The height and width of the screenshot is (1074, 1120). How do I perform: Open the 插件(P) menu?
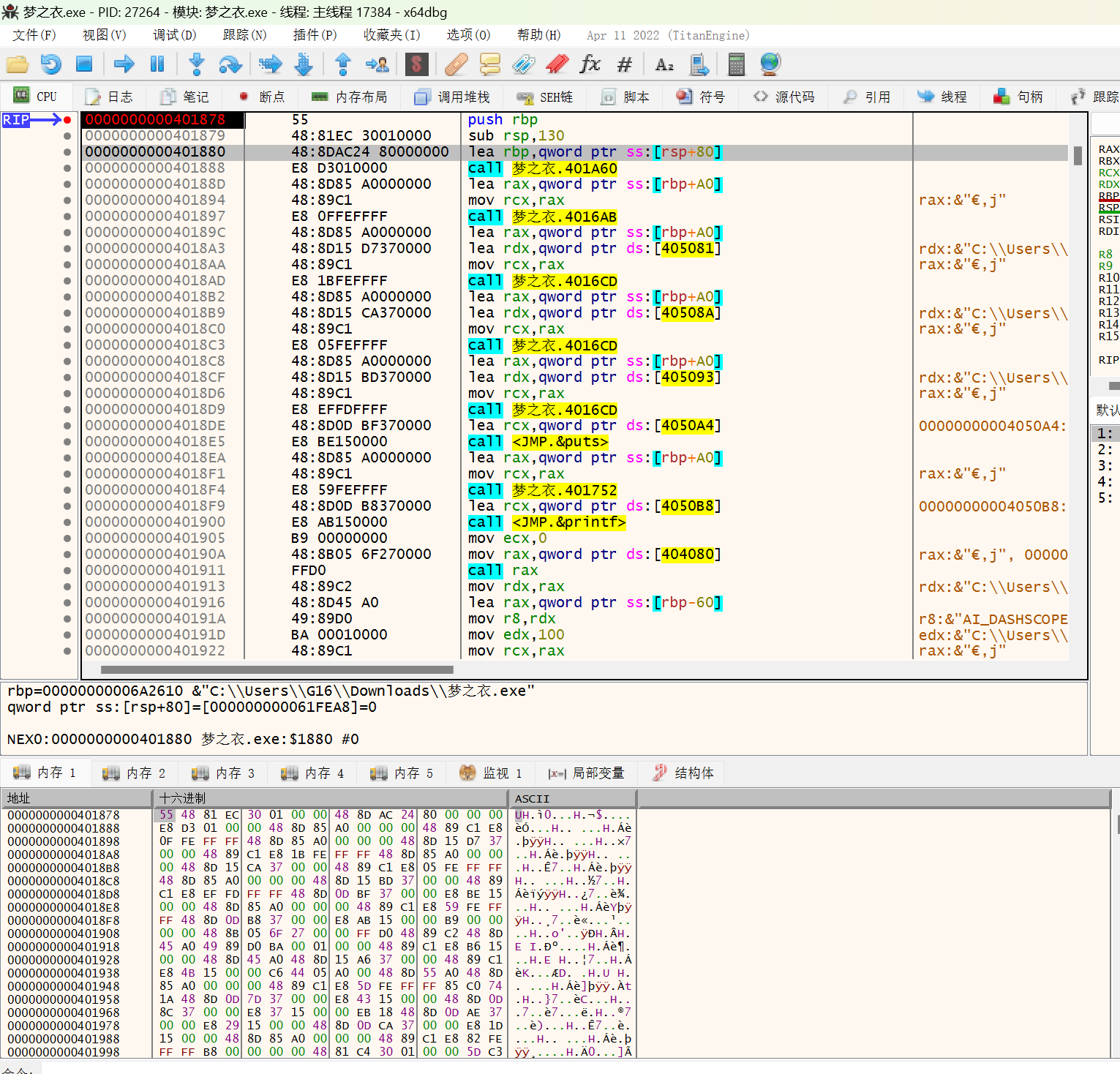pos(315,35)
